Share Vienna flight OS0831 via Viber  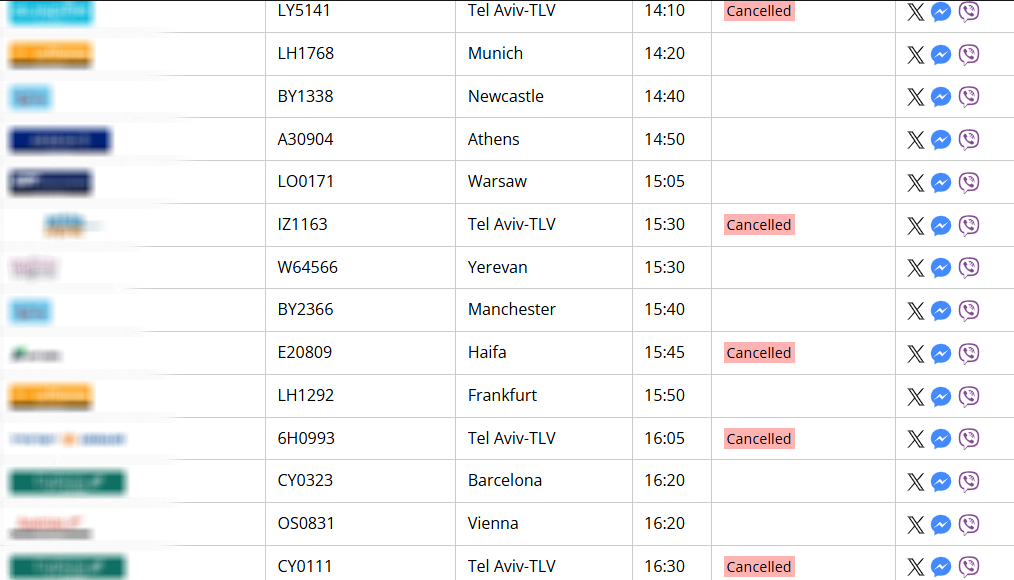[x=969, y=524]
